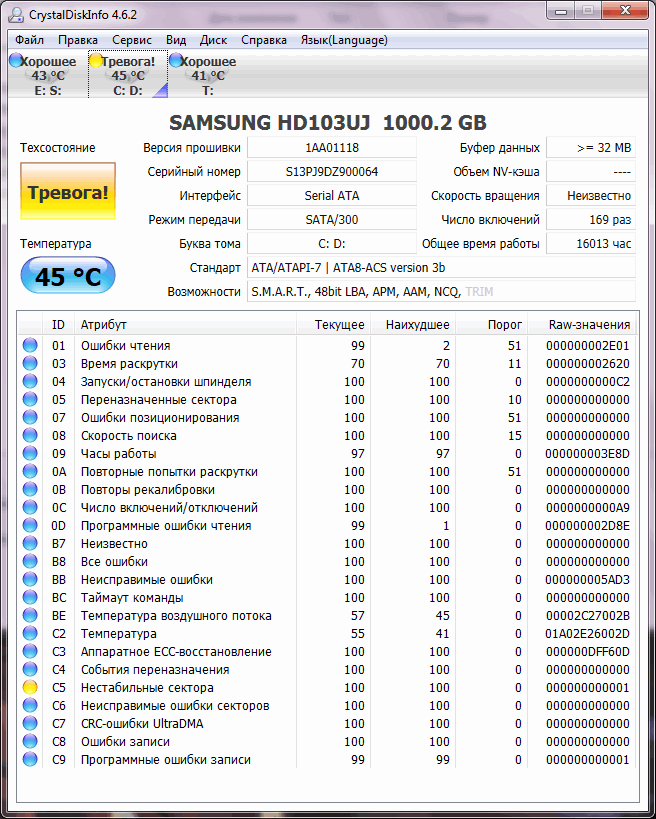Click the Текущее column header
The height and width of the screenshot is (819, 656).
pos(334,325)
